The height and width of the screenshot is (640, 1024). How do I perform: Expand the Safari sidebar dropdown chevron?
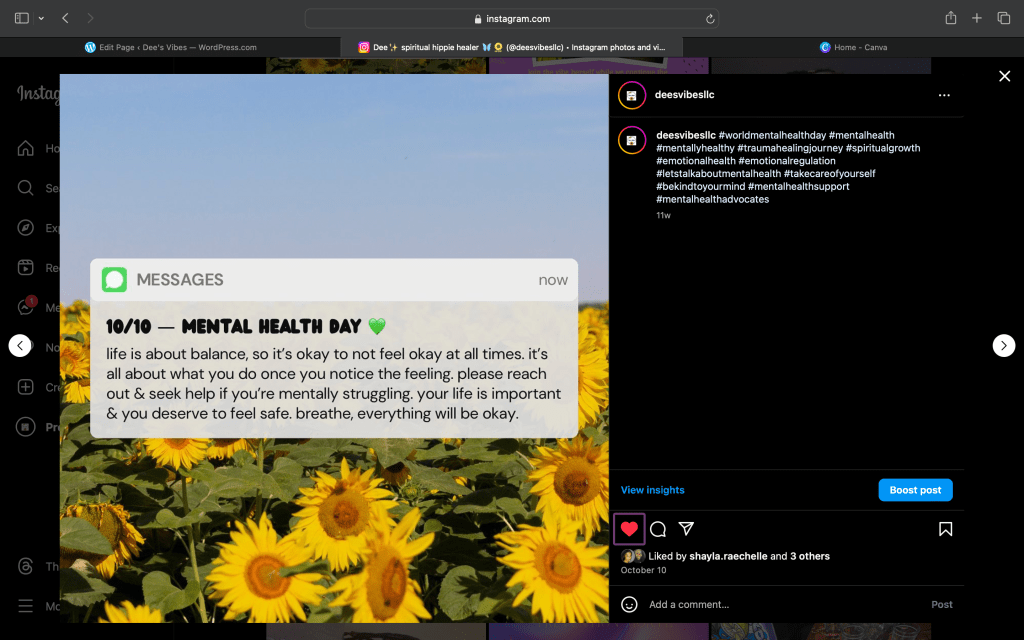pyautogui.click(x=41, y=18)
